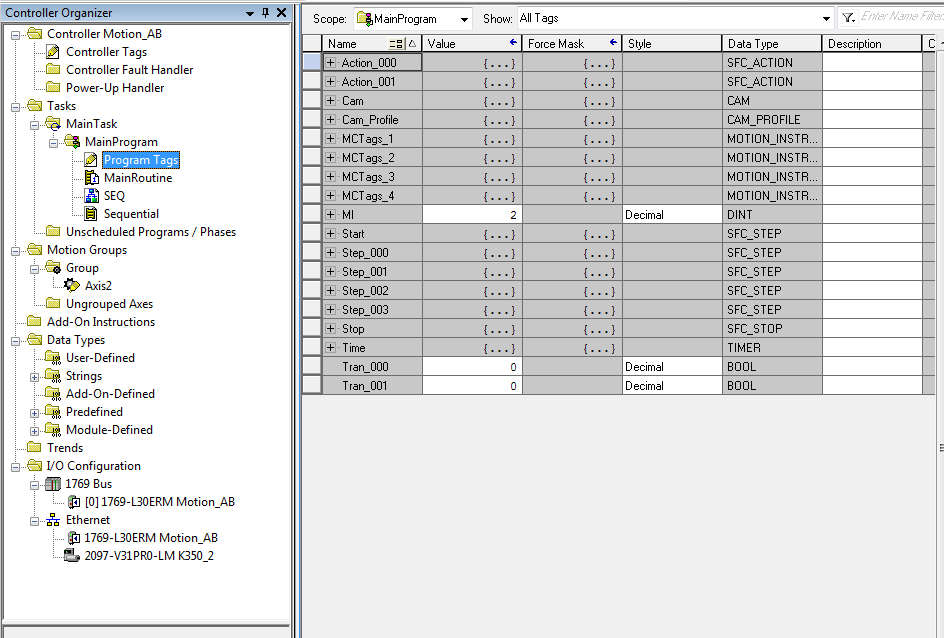Image resolution: width=944 pixels, height=638 pixels.
Task: Open the Scope MainProgram dropdown
Action: point(464,19)
